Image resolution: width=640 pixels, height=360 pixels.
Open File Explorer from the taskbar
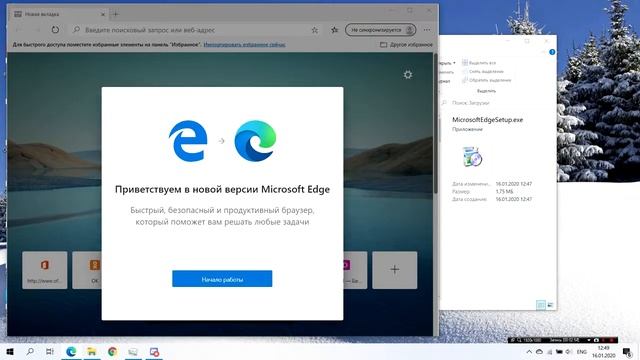pos(91,351)
